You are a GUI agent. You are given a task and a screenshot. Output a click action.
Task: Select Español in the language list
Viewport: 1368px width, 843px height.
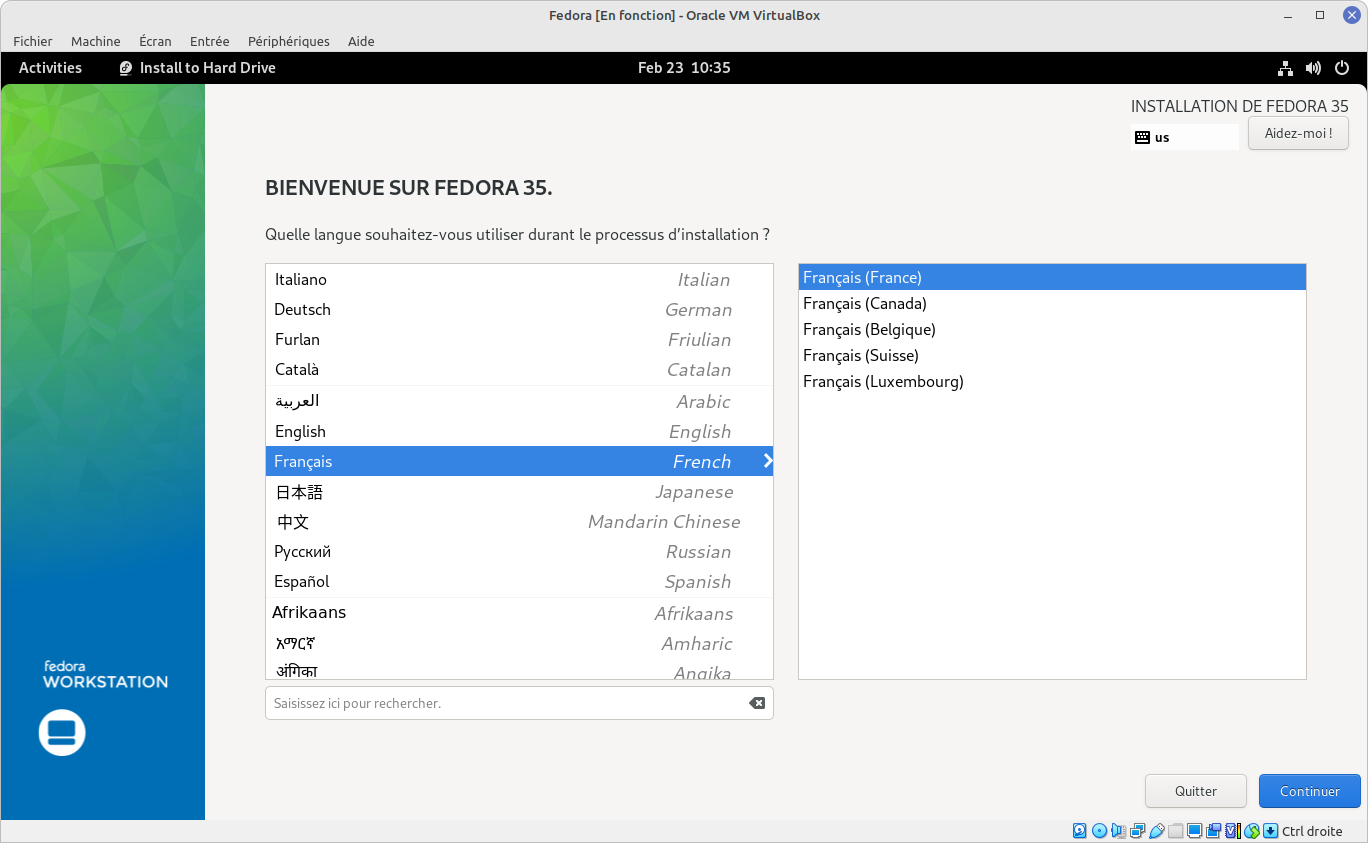coord(519,581)
